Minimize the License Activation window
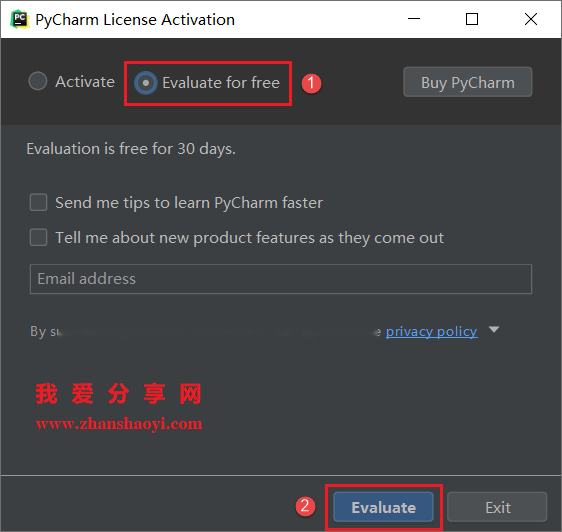Screen dimensions: 562x532 (x=414, y=19)
